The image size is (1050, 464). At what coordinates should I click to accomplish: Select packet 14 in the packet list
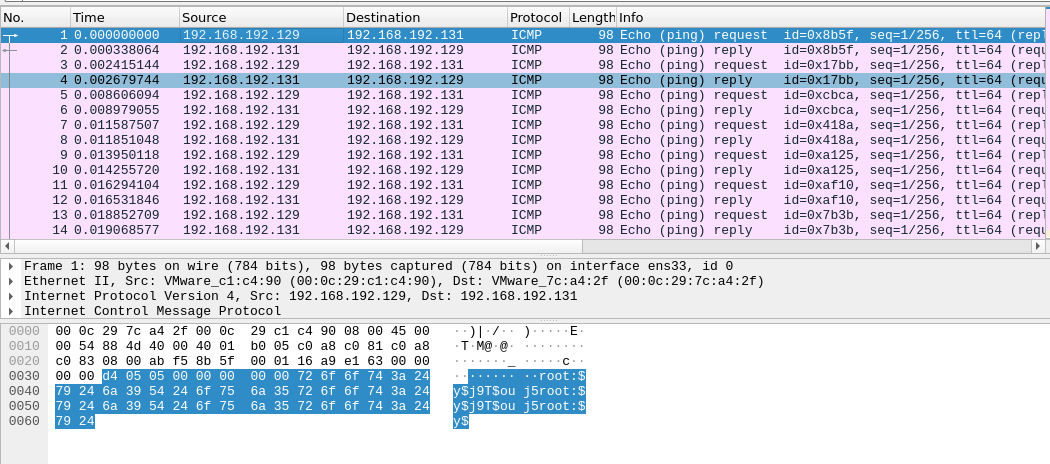coord(400,230)
